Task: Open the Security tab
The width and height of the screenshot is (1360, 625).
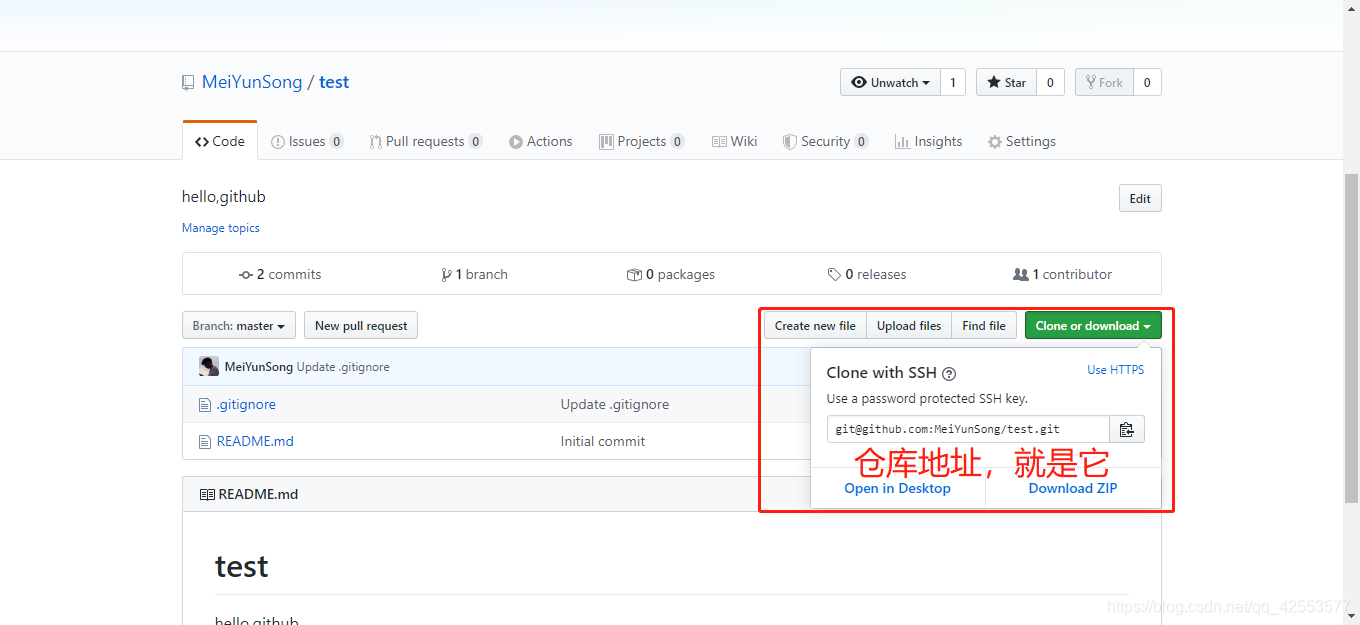Action: [x=825, y=141]
